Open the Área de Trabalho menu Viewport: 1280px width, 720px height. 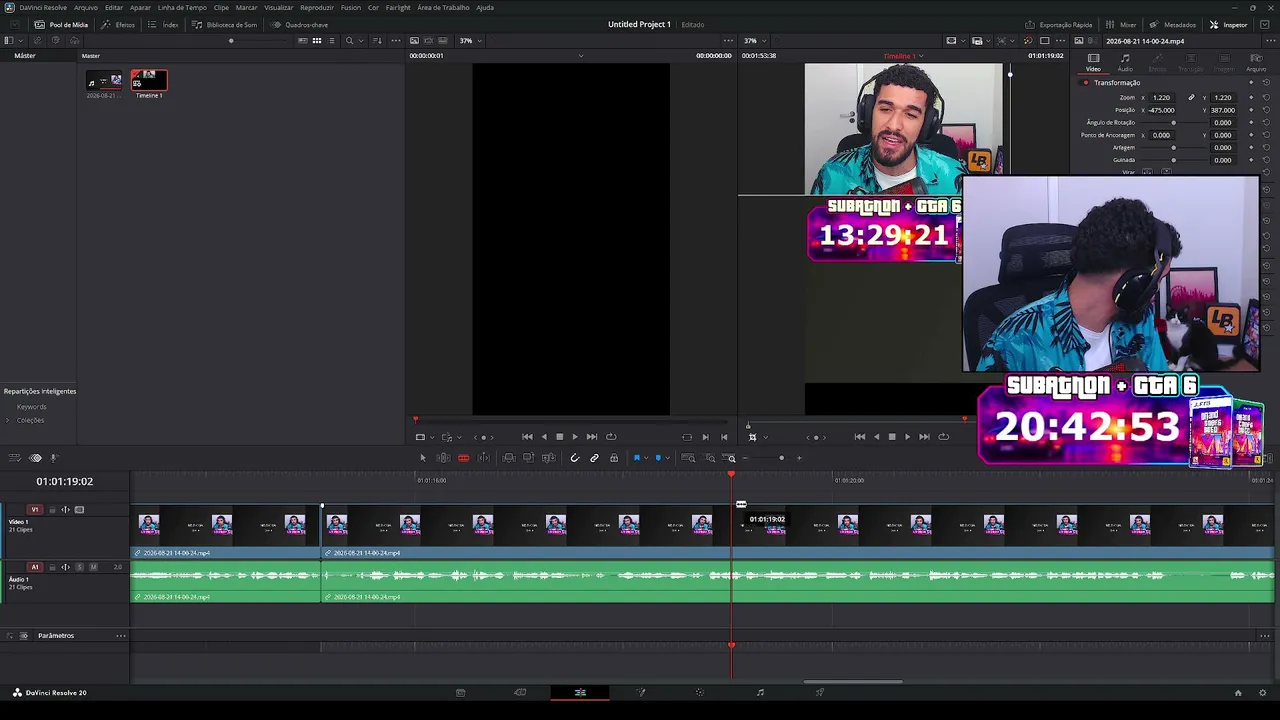pos(443,7)
